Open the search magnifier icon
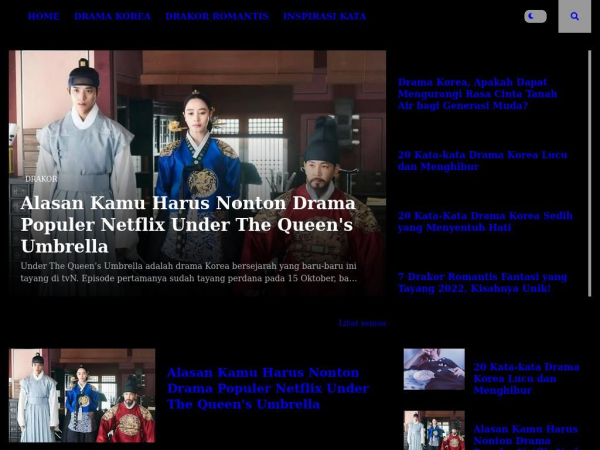This screenshot has height=450, width=600. coord(574,16)
